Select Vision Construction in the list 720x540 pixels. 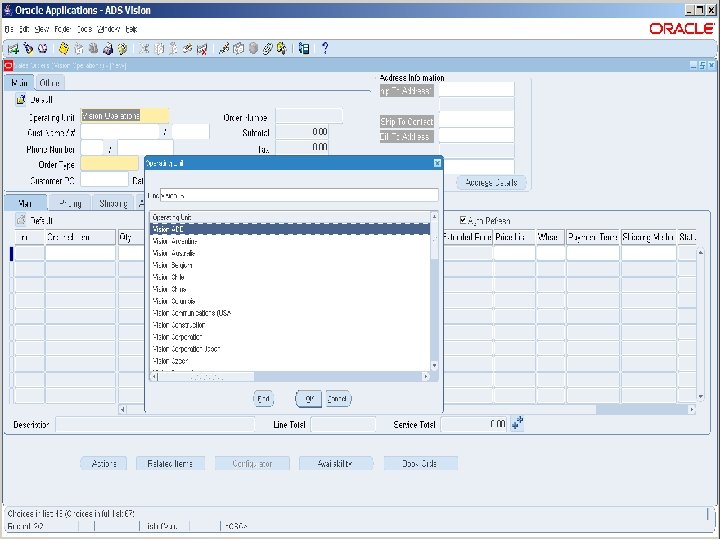pos(290,325)
